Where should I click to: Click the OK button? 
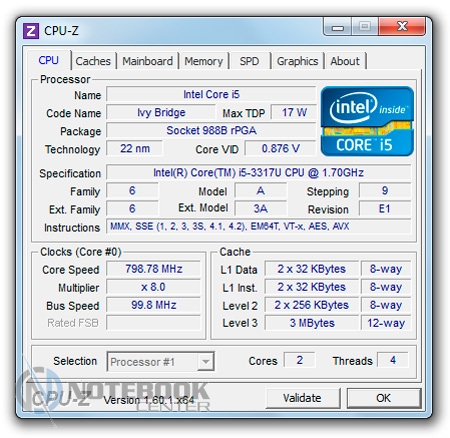(384, 398)
